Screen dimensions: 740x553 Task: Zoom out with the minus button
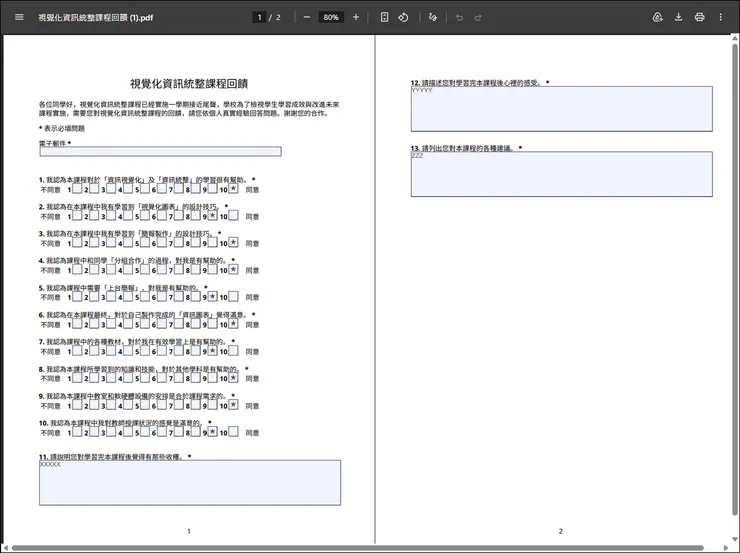(x=307, y=17)
